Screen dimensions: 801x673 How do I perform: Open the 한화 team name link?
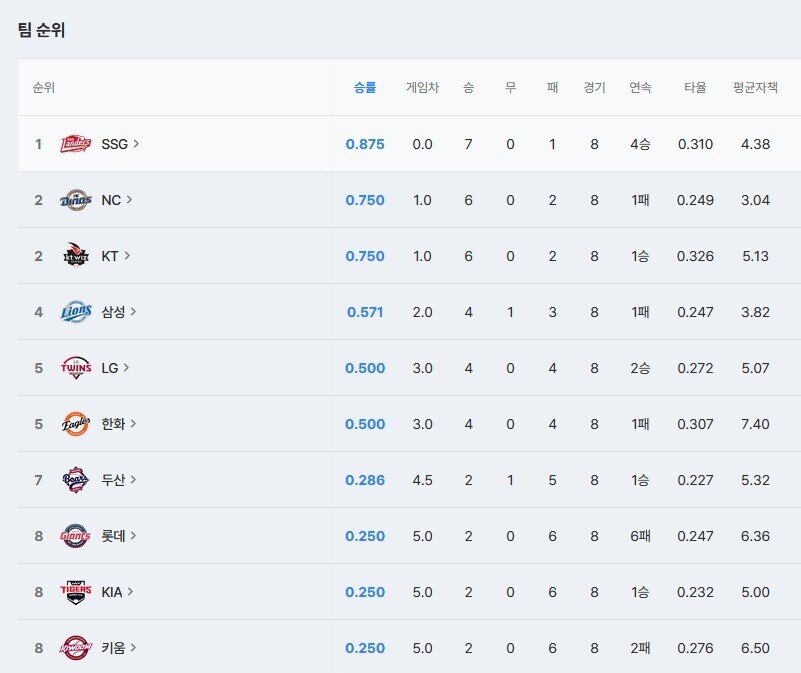coord(113,424)
